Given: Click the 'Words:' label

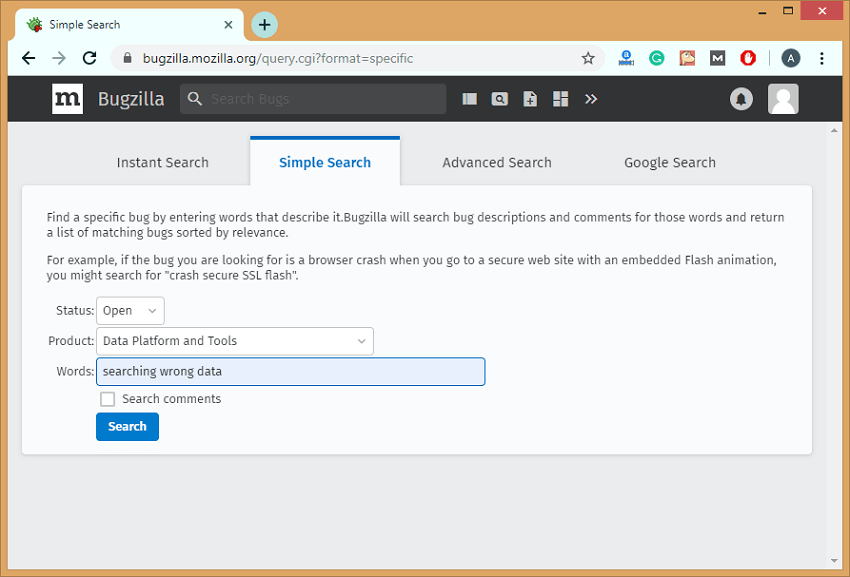Looking at the screenshot, I should click(75, 371).
